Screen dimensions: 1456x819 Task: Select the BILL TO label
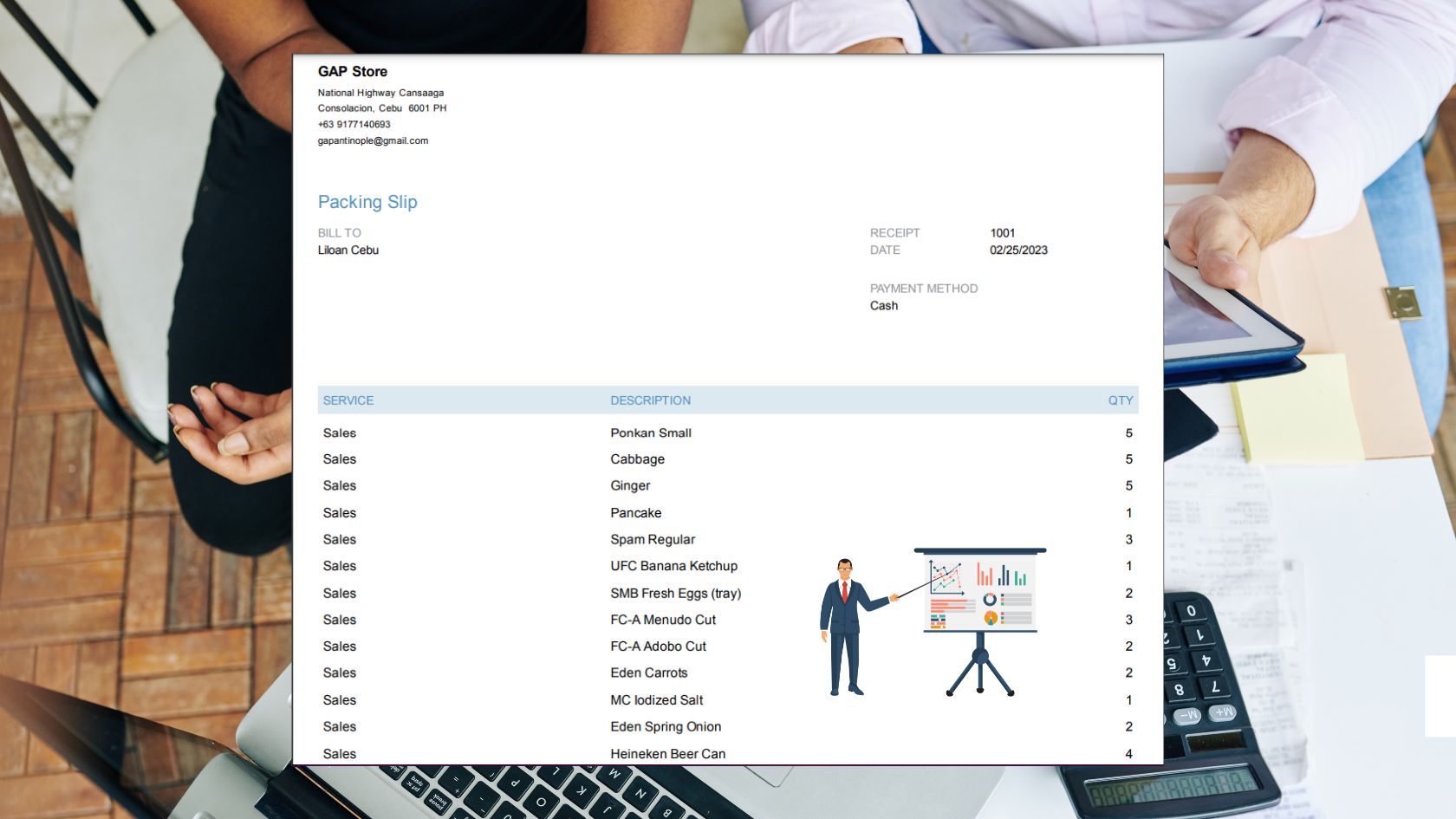click(x=339, y=233)
